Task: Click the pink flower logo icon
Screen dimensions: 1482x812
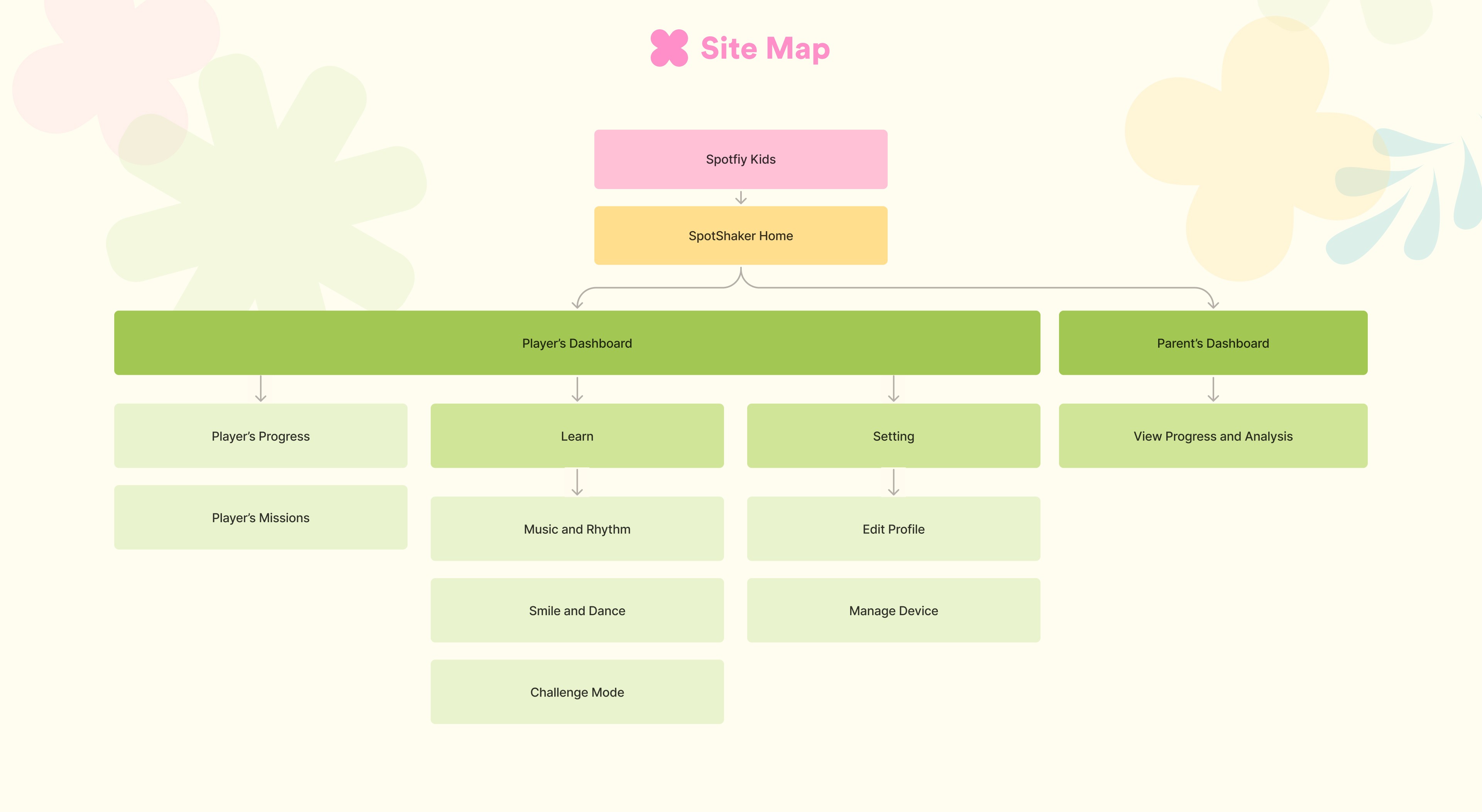Action: point(669,48)
